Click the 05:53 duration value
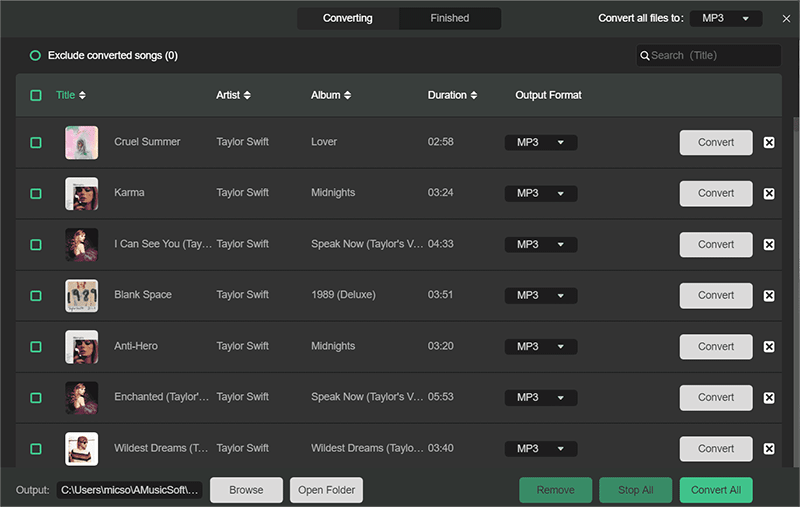Viewport: 800px width, 507px height. coord(440,397)
